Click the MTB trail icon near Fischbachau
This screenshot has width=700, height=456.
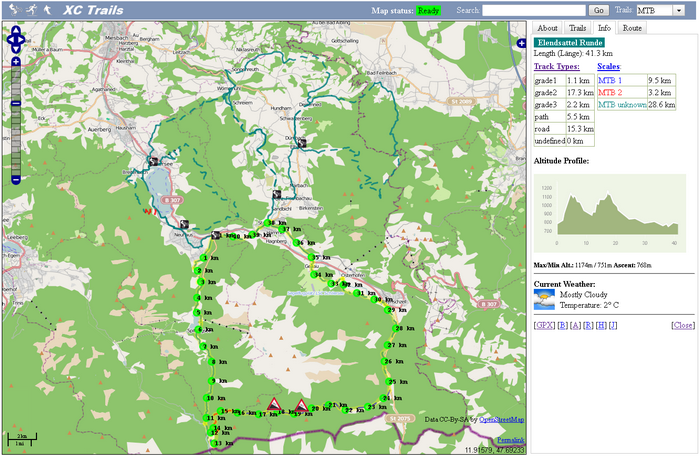tap(277, 194)
